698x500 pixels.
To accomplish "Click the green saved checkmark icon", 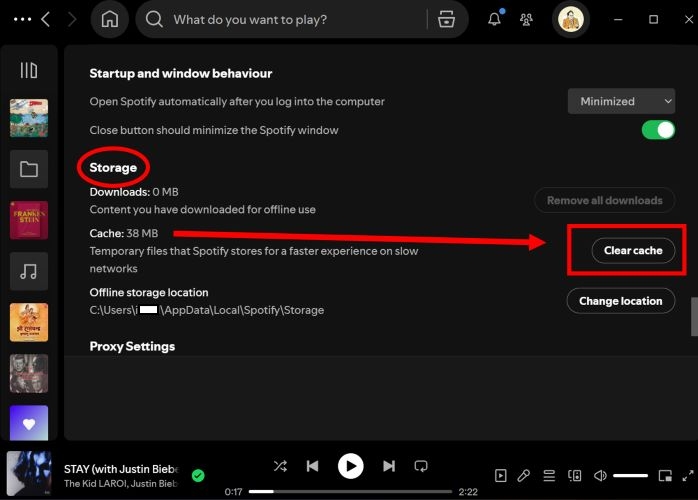I will (198, 476).
